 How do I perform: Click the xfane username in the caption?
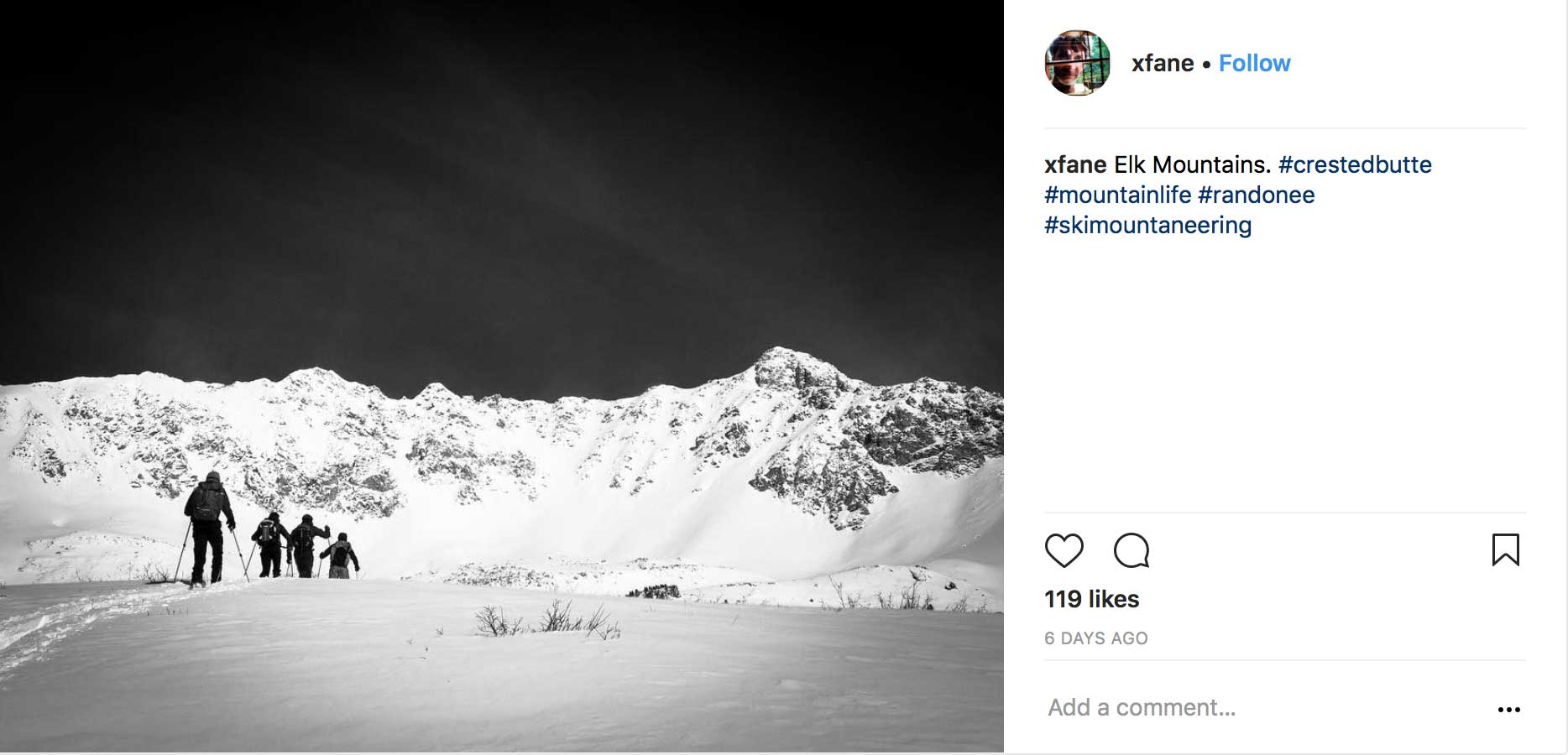(x=1075, y=164)
